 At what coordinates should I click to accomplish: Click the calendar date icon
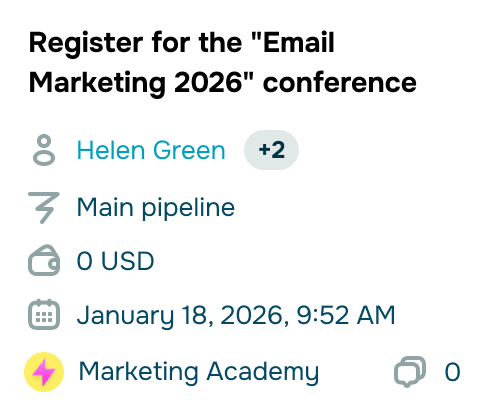(x=44, y=315)
